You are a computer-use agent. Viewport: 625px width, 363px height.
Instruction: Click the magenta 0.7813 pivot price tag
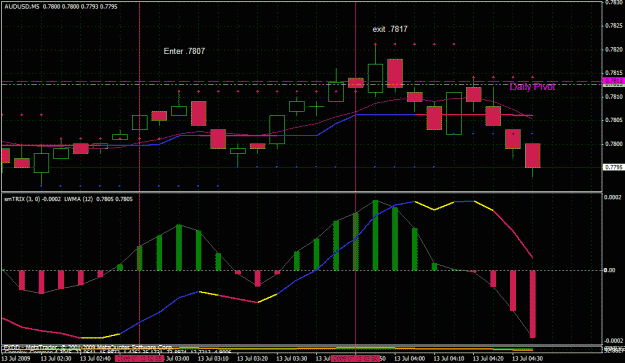[614, 81]
